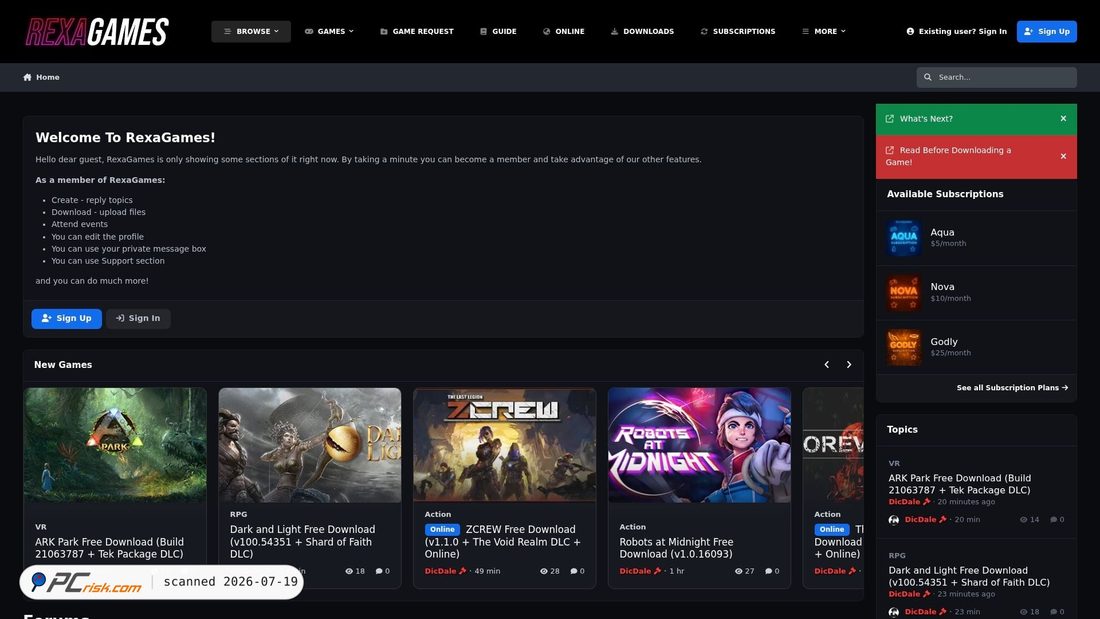
Task: Click the Online badge on ZCREW card
Action: click(x=442, y=530)
